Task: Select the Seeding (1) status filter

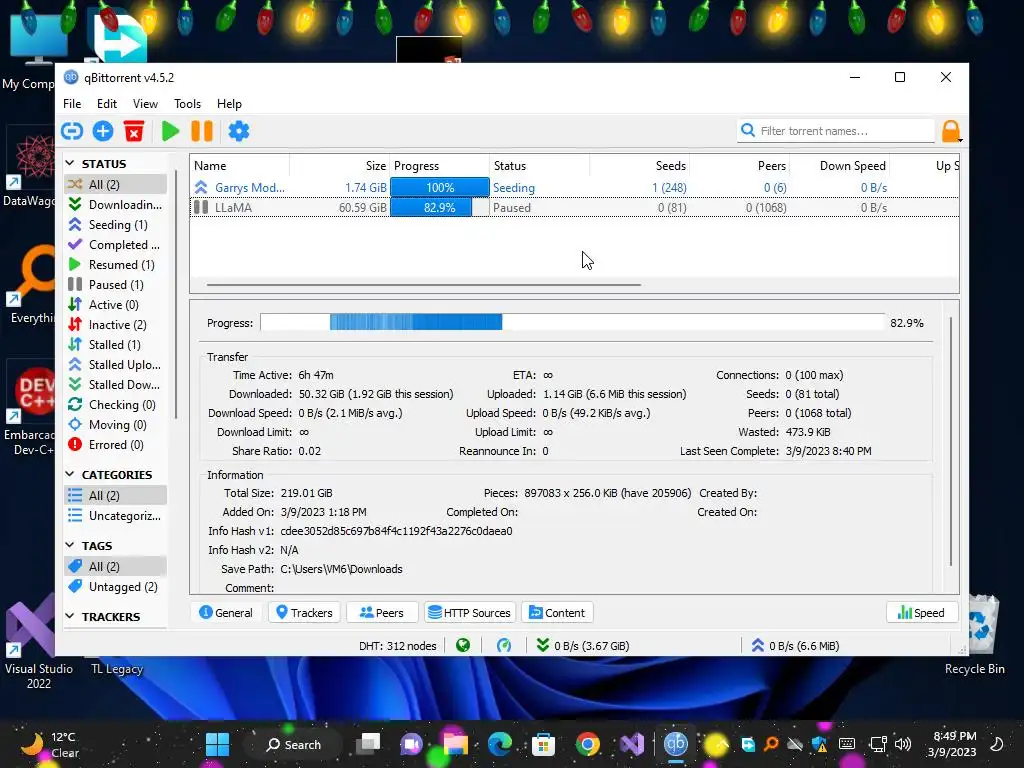Action: point(116,225)
